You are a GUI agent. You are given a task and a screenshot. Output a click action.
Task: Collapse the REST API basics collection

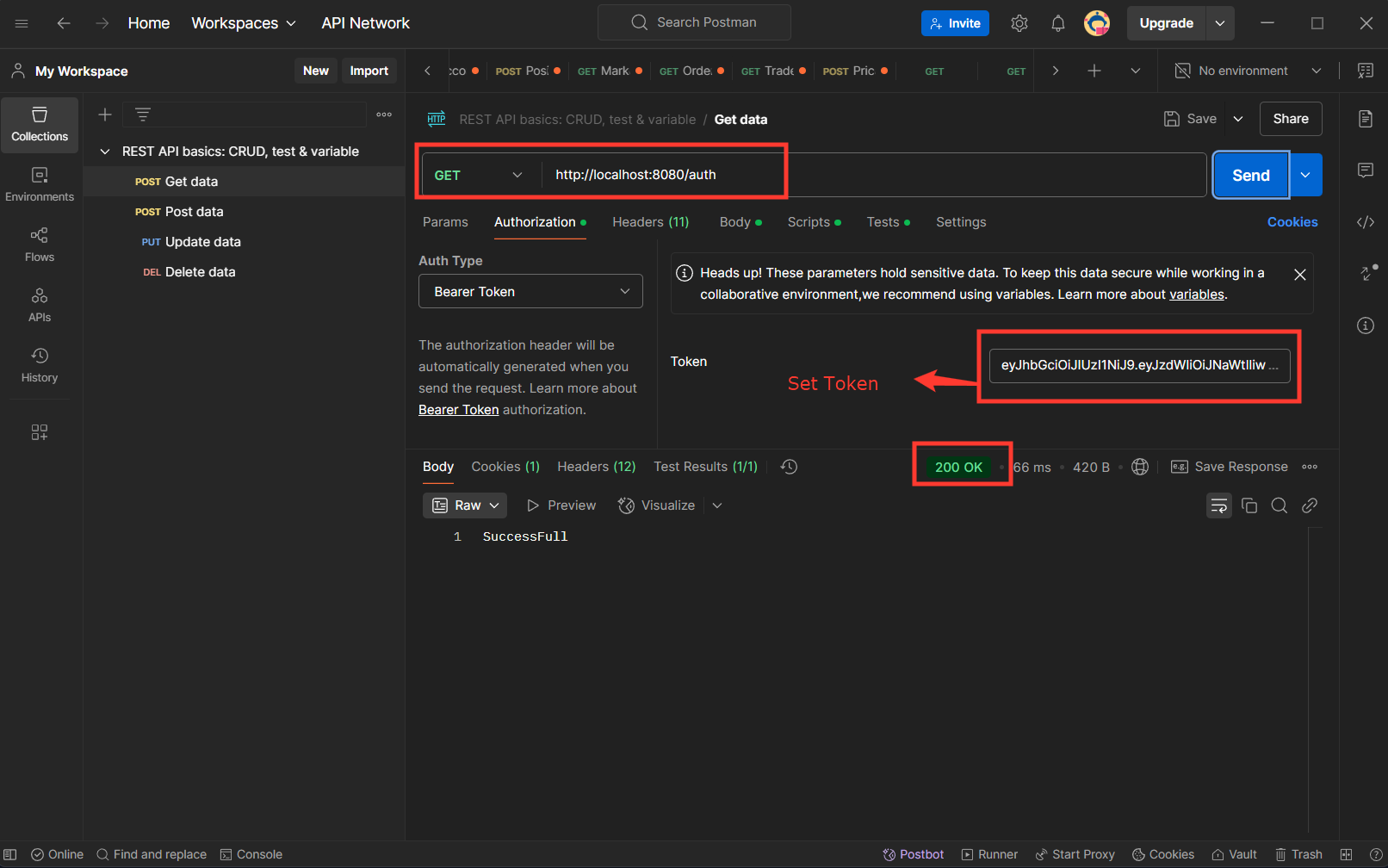pyautogui.click(x=105, y=152)
